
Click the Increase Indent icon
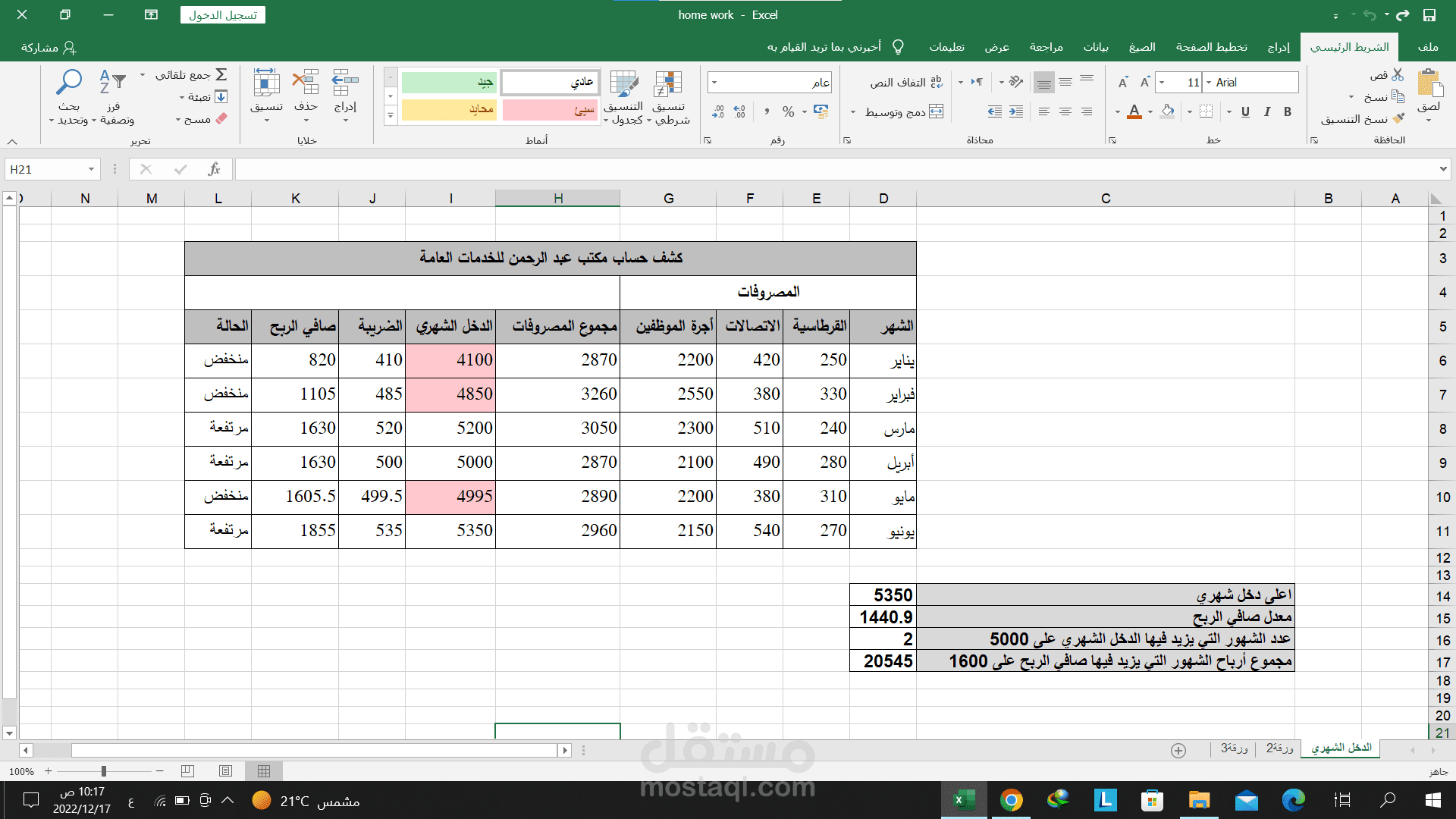tap(995, 111)
